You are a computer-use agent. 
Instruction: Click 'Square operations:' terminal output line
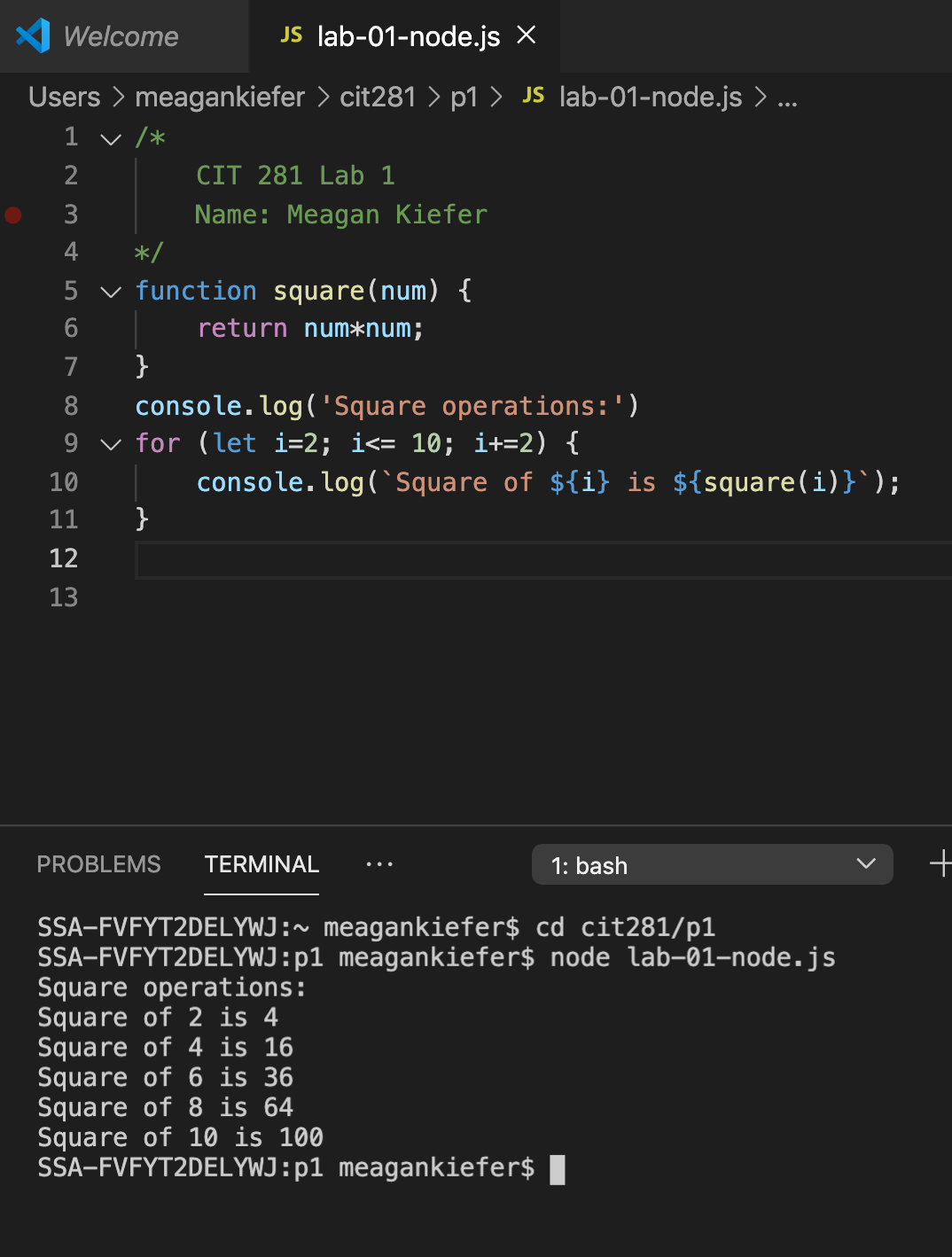click(172, 988)
